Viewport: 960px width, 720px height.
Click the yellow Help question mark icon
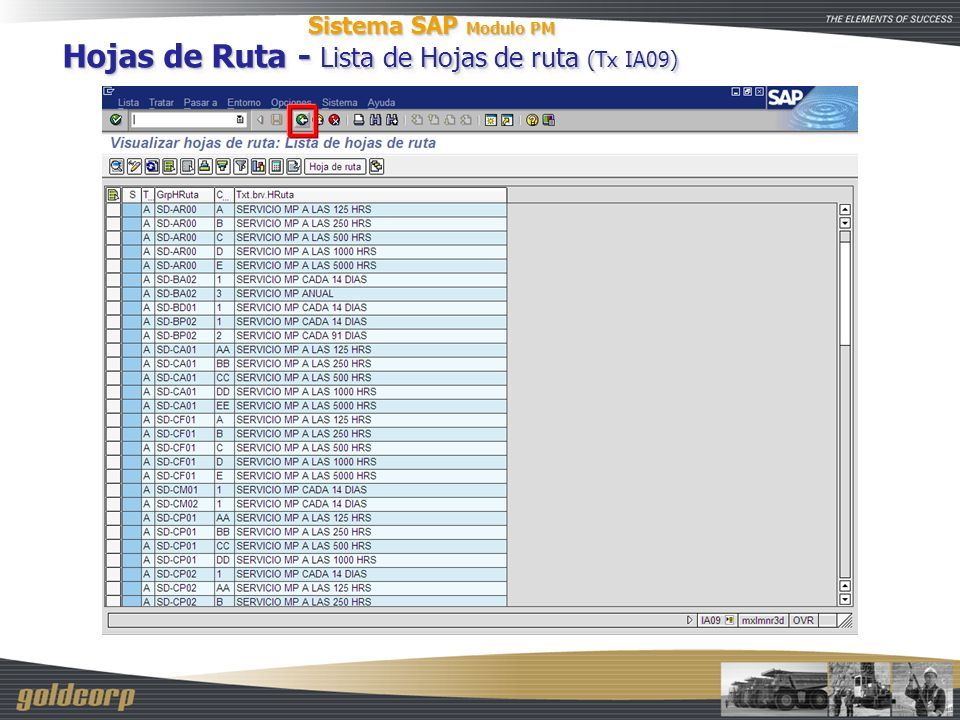pos(532,120)
